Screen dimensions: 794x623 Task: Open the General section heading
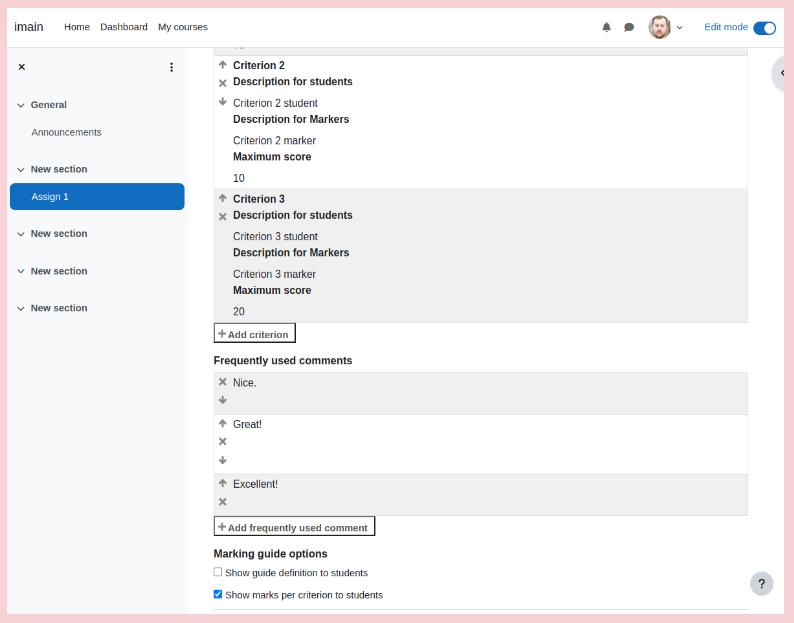point(49,105)
